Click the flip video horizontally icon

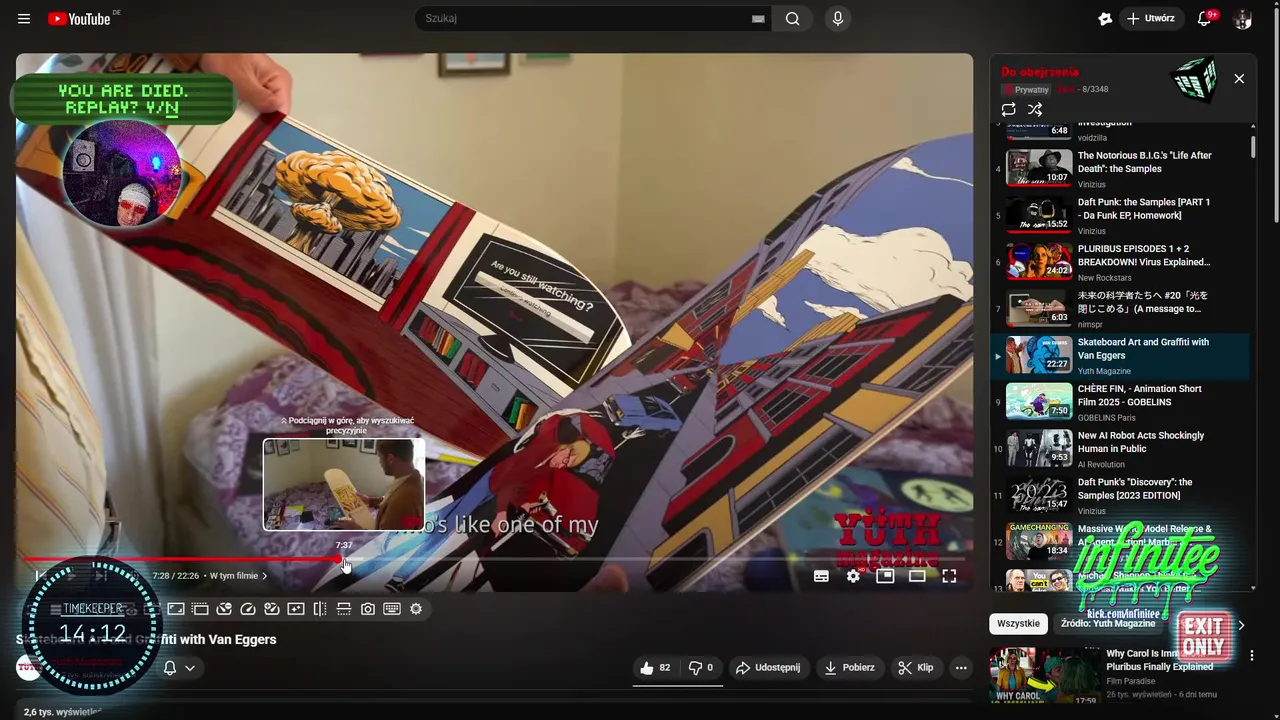pos(320,609)
